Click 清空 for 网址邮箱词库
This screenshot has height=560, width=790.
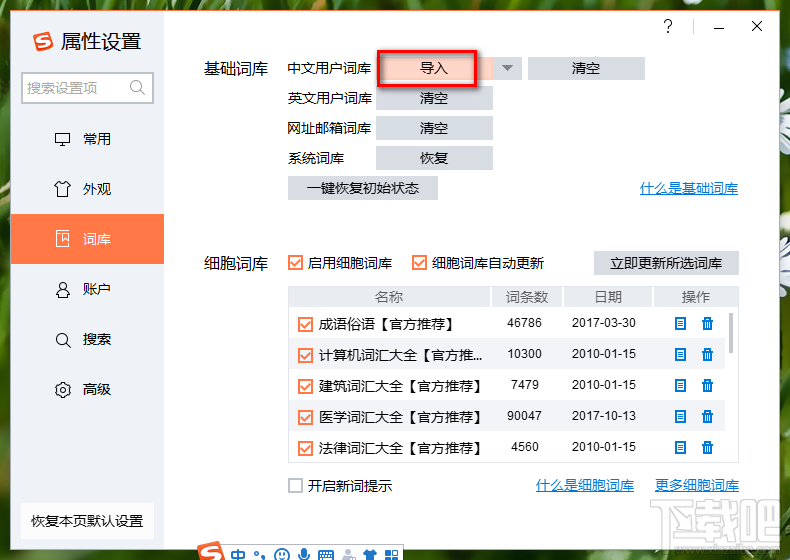434,128
